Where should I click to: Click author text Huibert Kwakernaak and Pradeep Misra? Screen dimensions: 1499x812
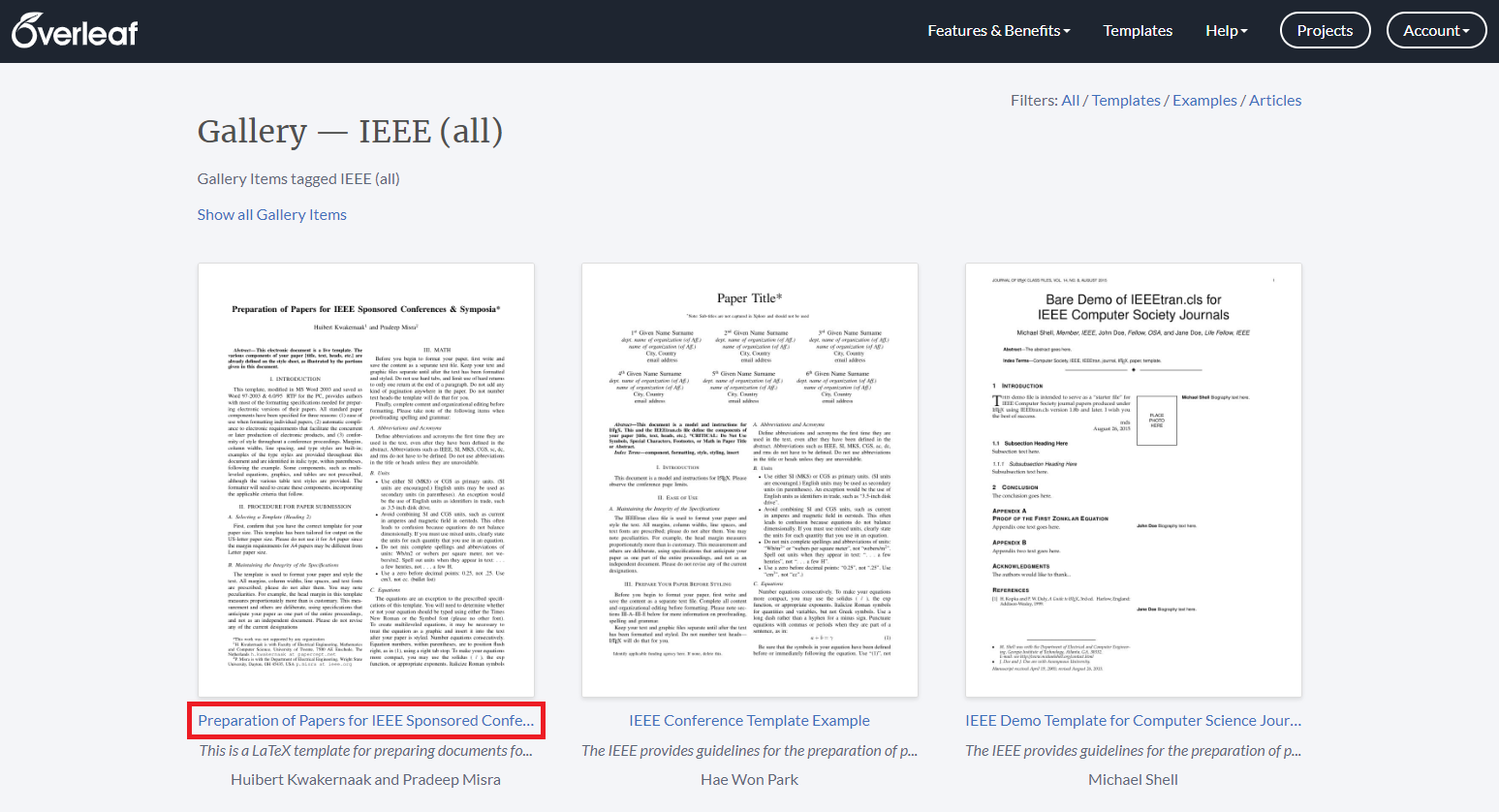tap(366, 780)
